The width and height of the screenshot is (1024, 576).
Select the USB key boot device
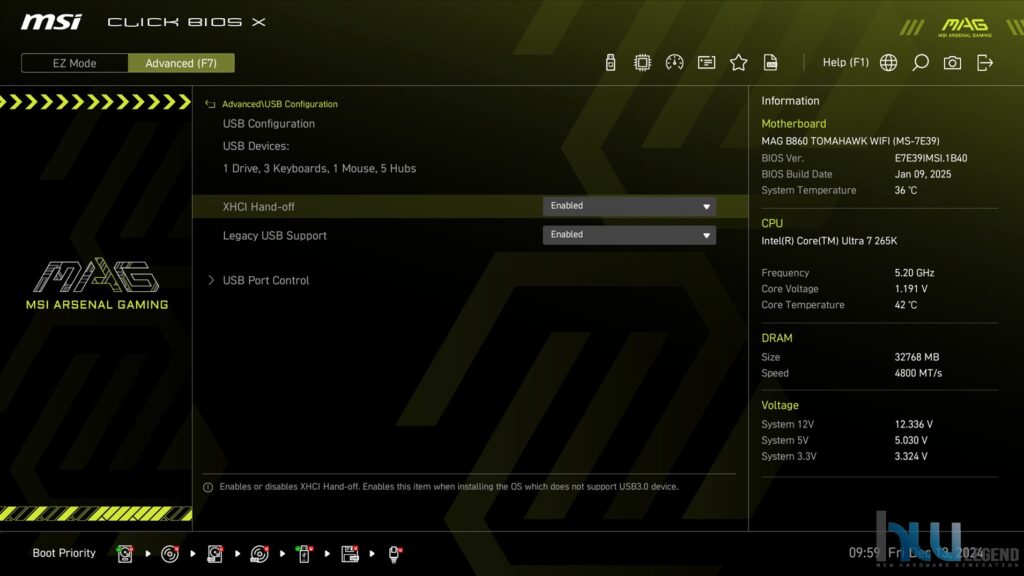(x=304, y=554)
